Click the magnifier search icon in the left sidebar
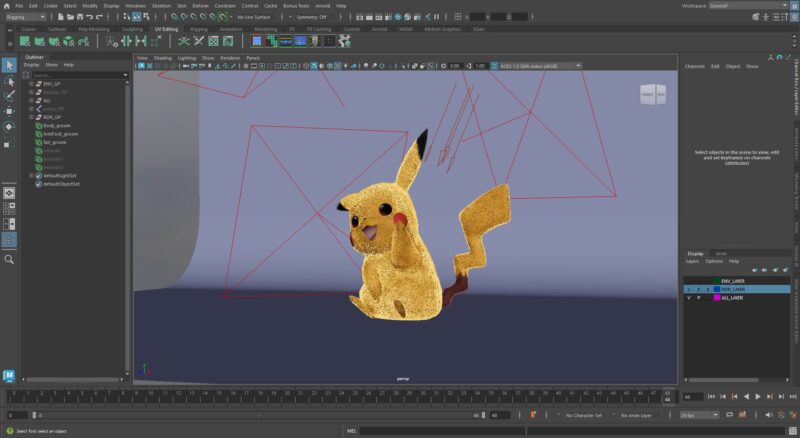 coord(9,259)
